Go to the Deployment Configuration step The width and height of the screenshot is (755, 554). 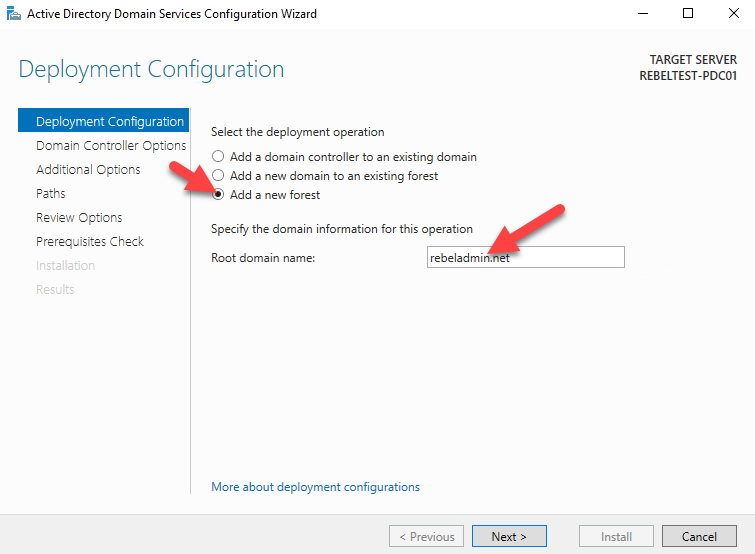109,122
